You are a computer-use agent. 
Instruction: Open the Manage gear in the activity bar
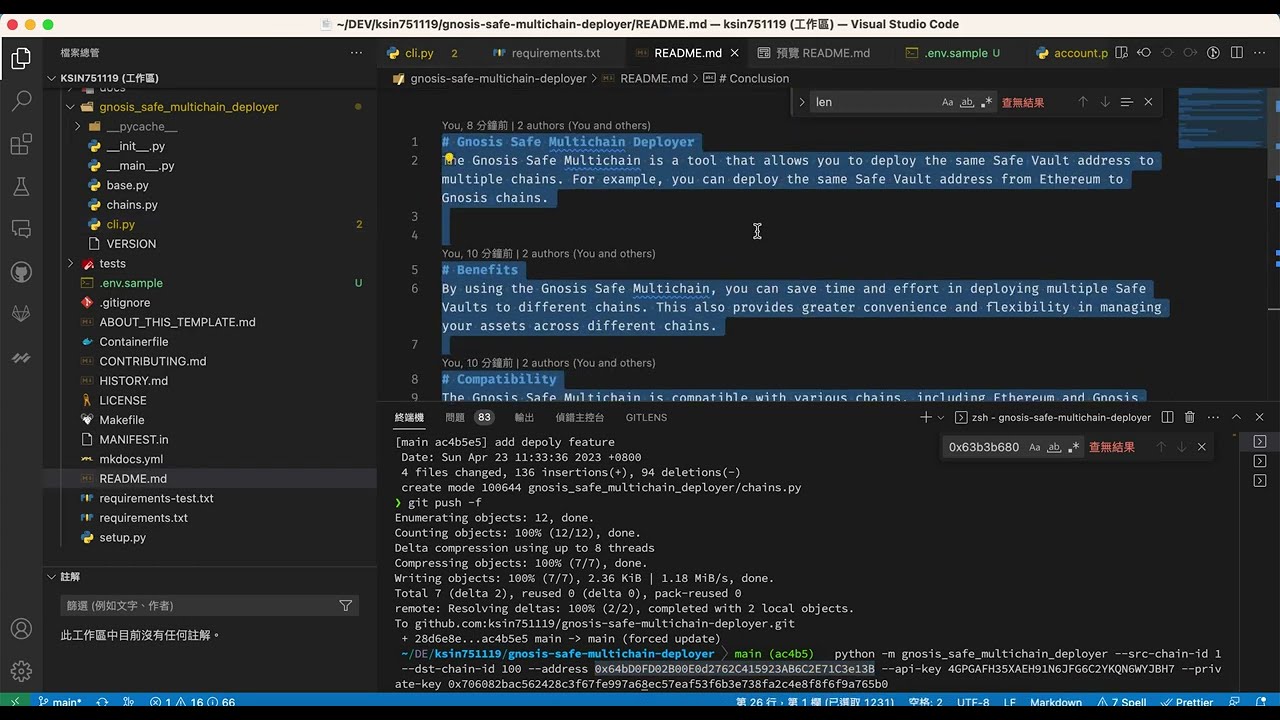click(21, 671)
